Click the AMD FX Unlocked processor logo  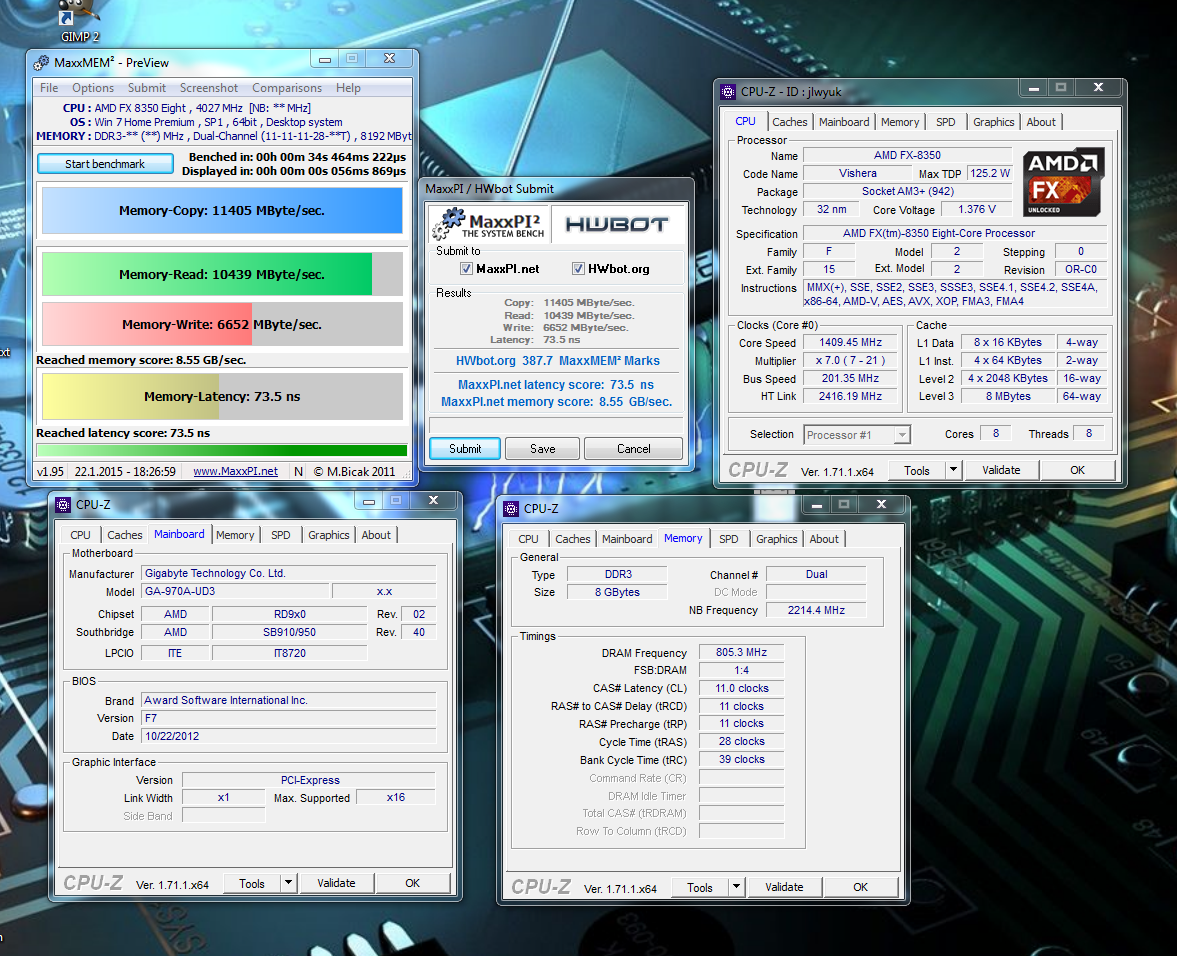click(x=1063, y=182)
